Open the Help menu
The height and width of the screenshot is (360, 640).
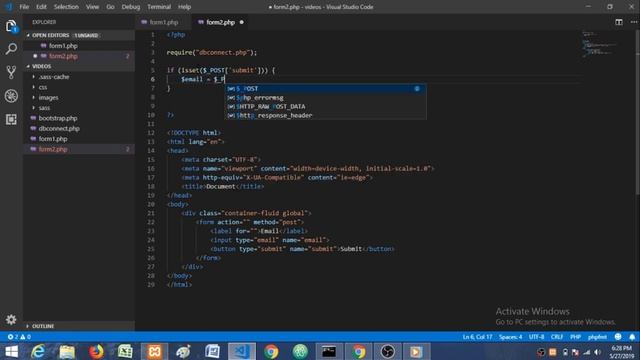click(x=184, y=7)
